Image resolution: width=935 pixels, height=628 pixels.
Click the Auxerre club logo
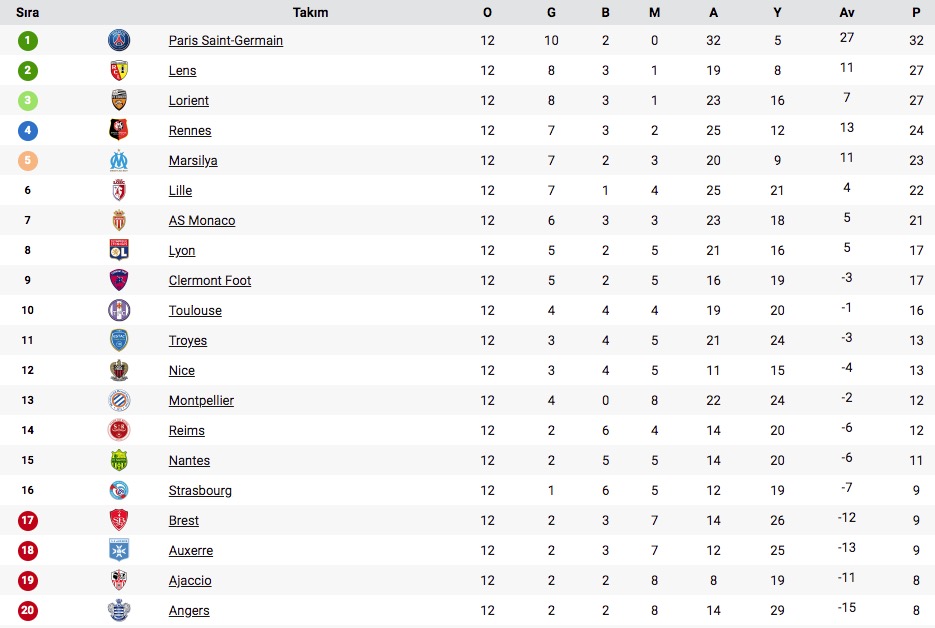coord(119,550)
